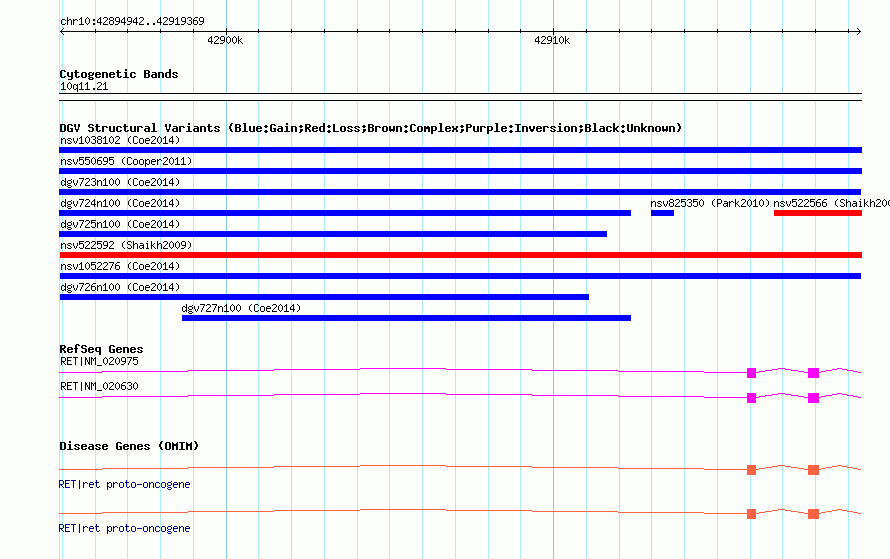Click the ruler's right arrow end

(859, 31)
